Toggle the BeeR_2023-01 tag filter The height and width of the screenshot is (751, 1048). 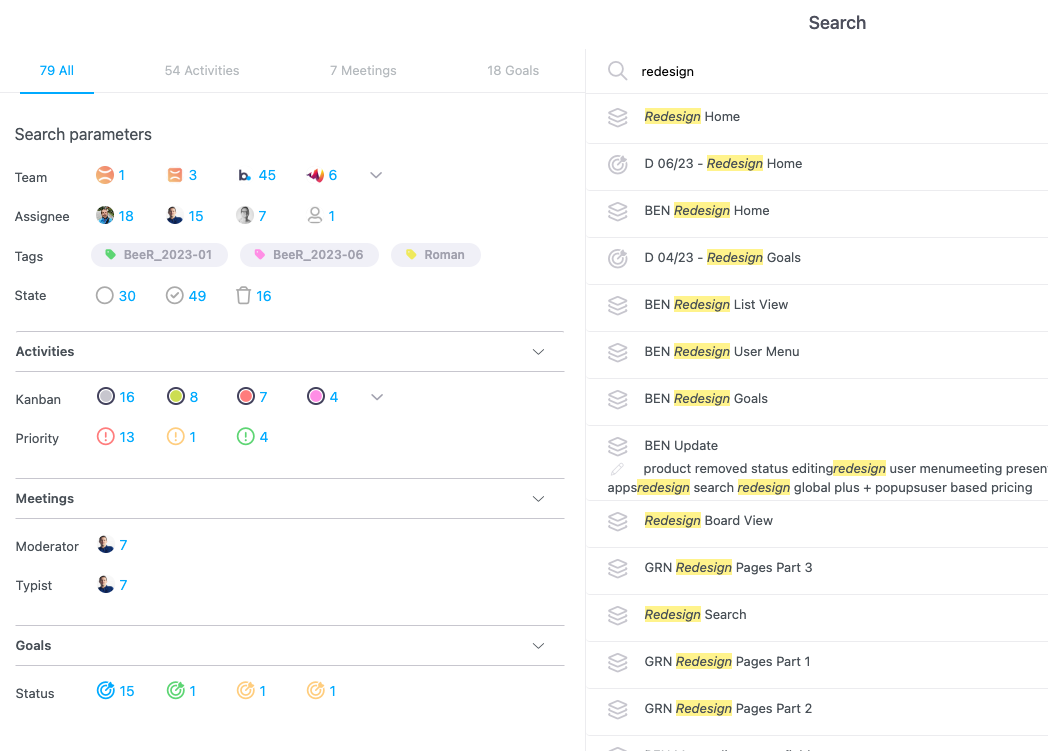point(159,255)
